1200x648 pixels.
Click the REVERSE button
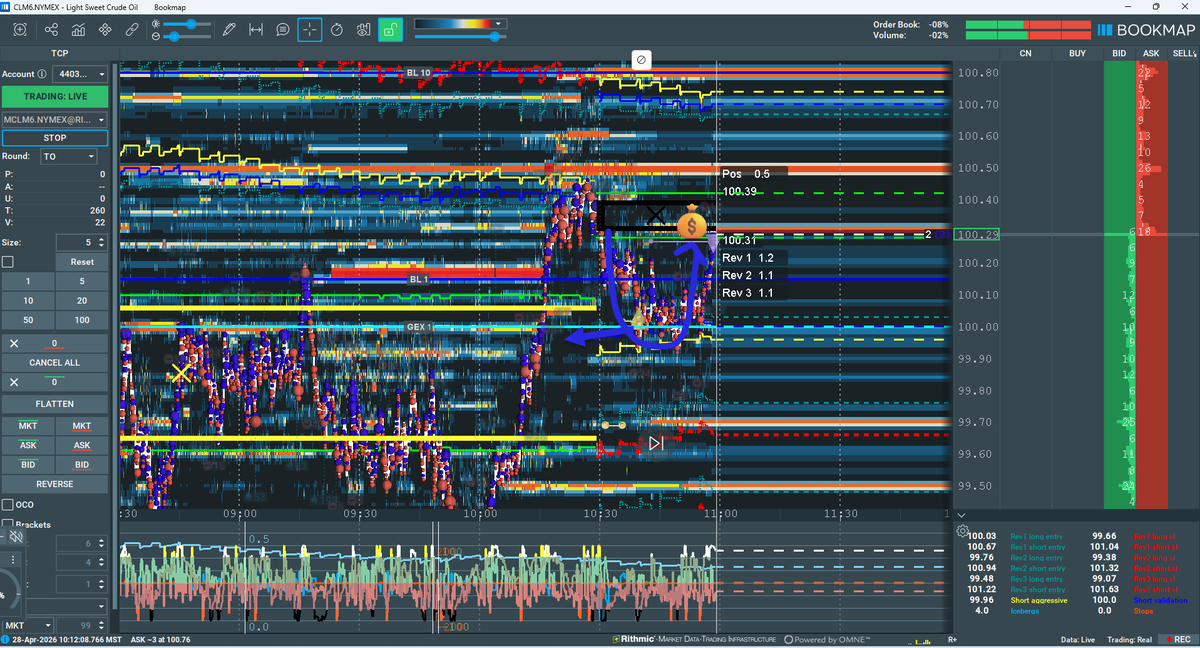pos(54,484)
